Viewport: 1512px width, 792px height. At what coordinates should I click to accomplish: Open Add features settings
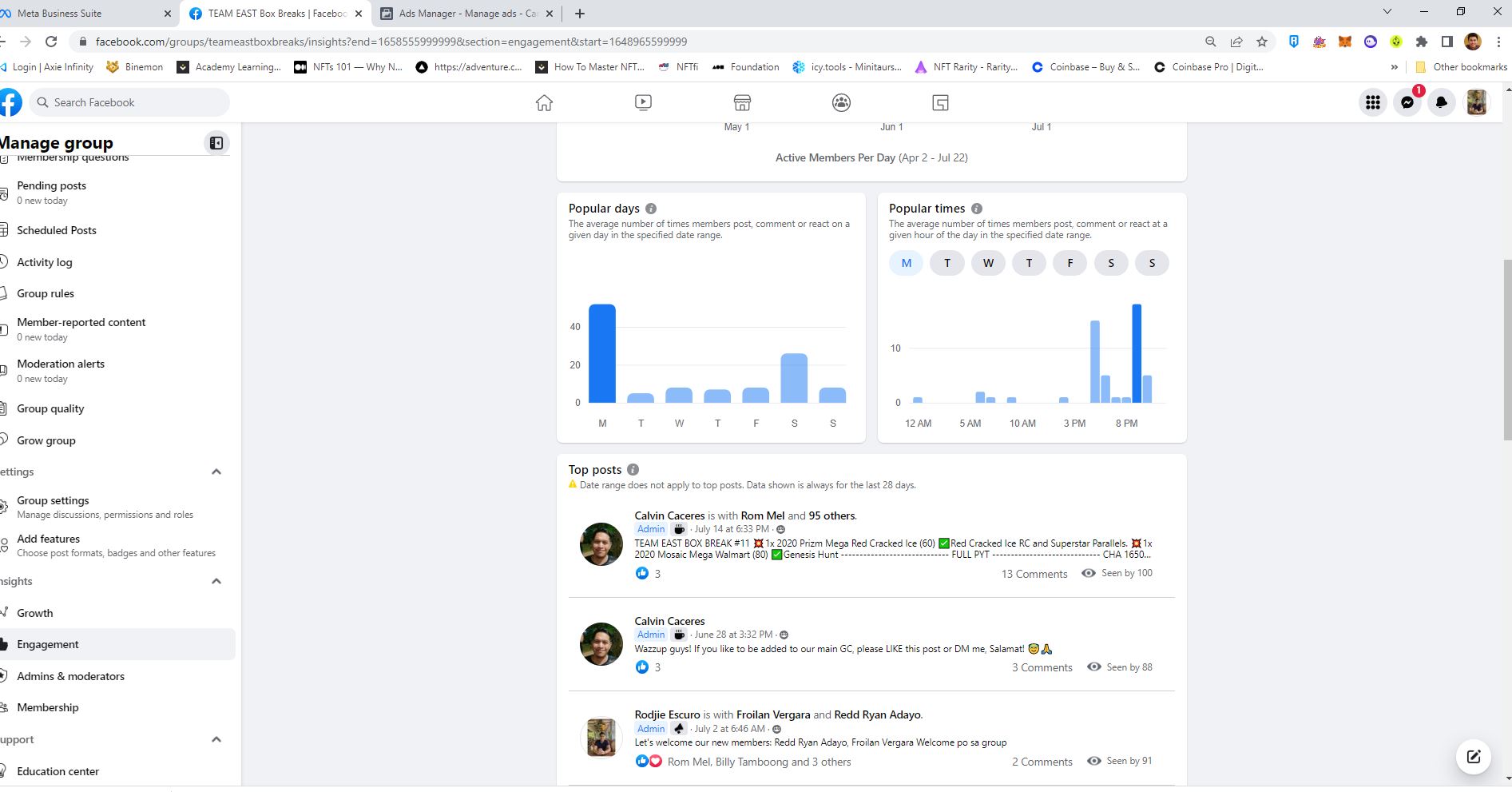pos(117,545)
